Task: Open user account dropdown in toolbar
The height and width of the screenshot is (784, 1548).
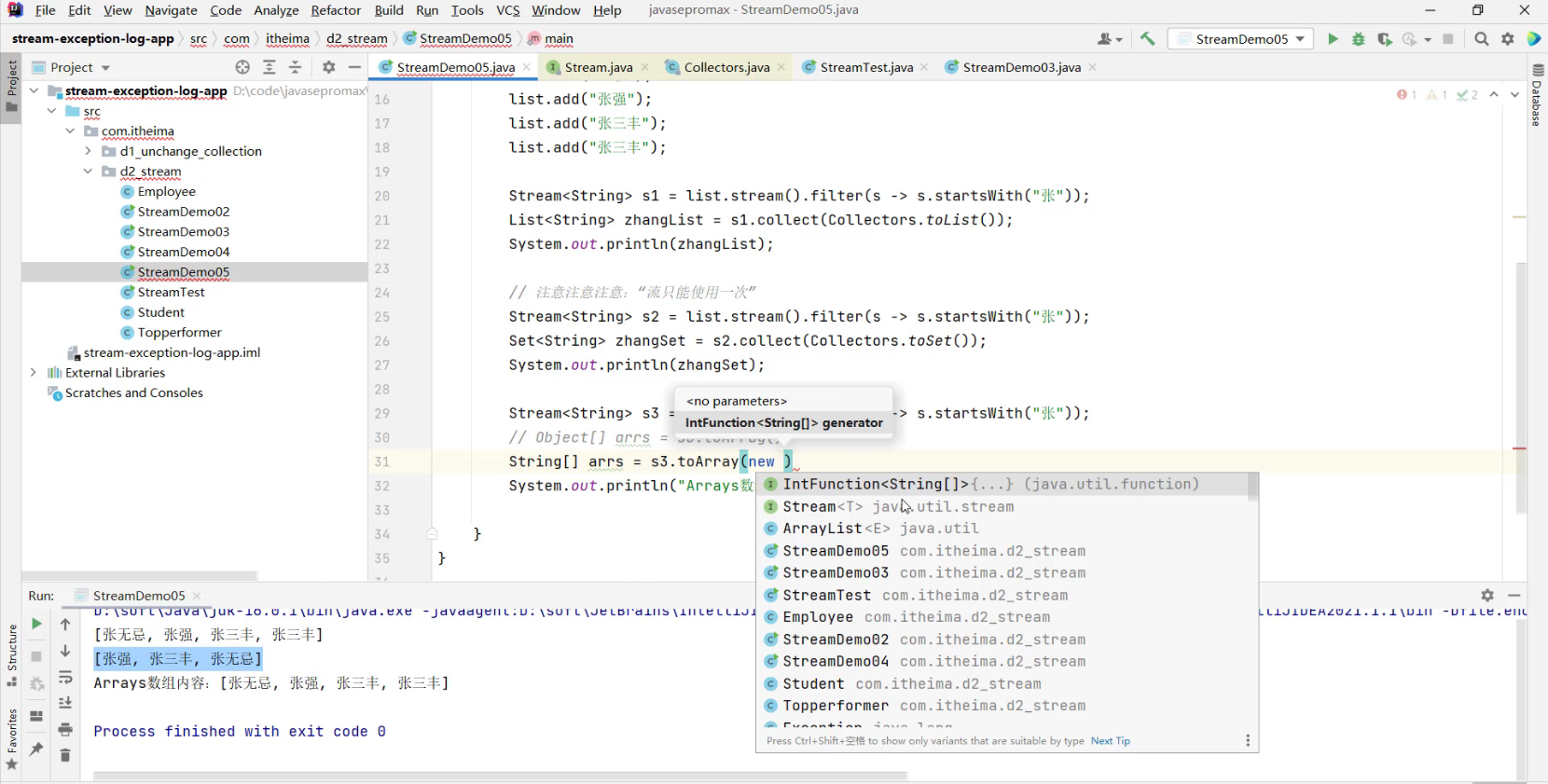Action: [1110, 39]
